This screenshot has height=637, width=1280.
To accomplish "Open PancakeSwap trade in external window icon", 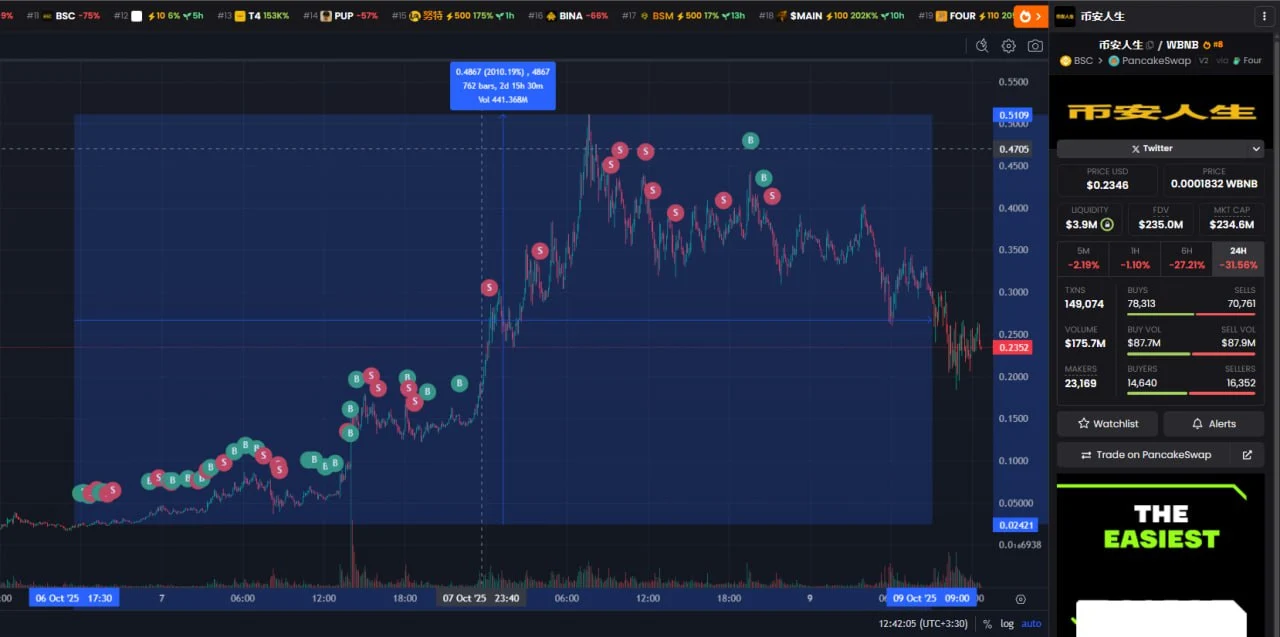I will click(x=1247, y=455).
